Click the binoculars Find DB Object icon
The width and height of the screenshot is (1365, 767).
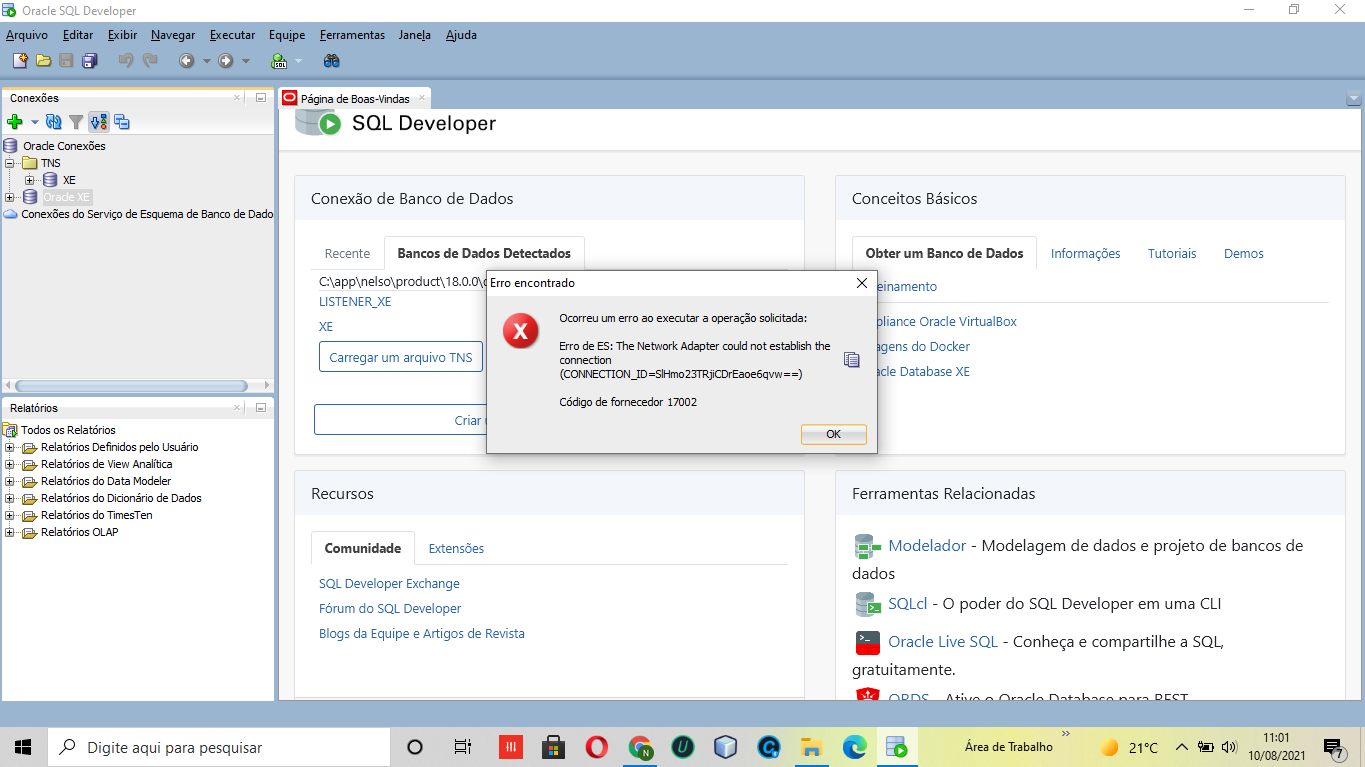pyautogui.click(x=332, y=61)
